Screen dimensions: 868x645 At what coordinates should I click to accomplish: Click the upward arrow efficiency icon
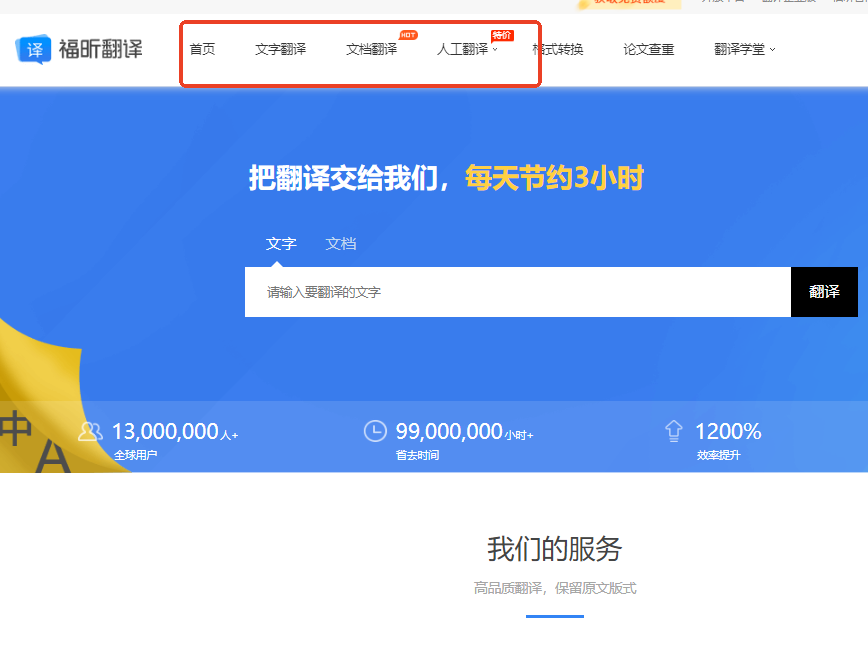[x=674, y=431]
